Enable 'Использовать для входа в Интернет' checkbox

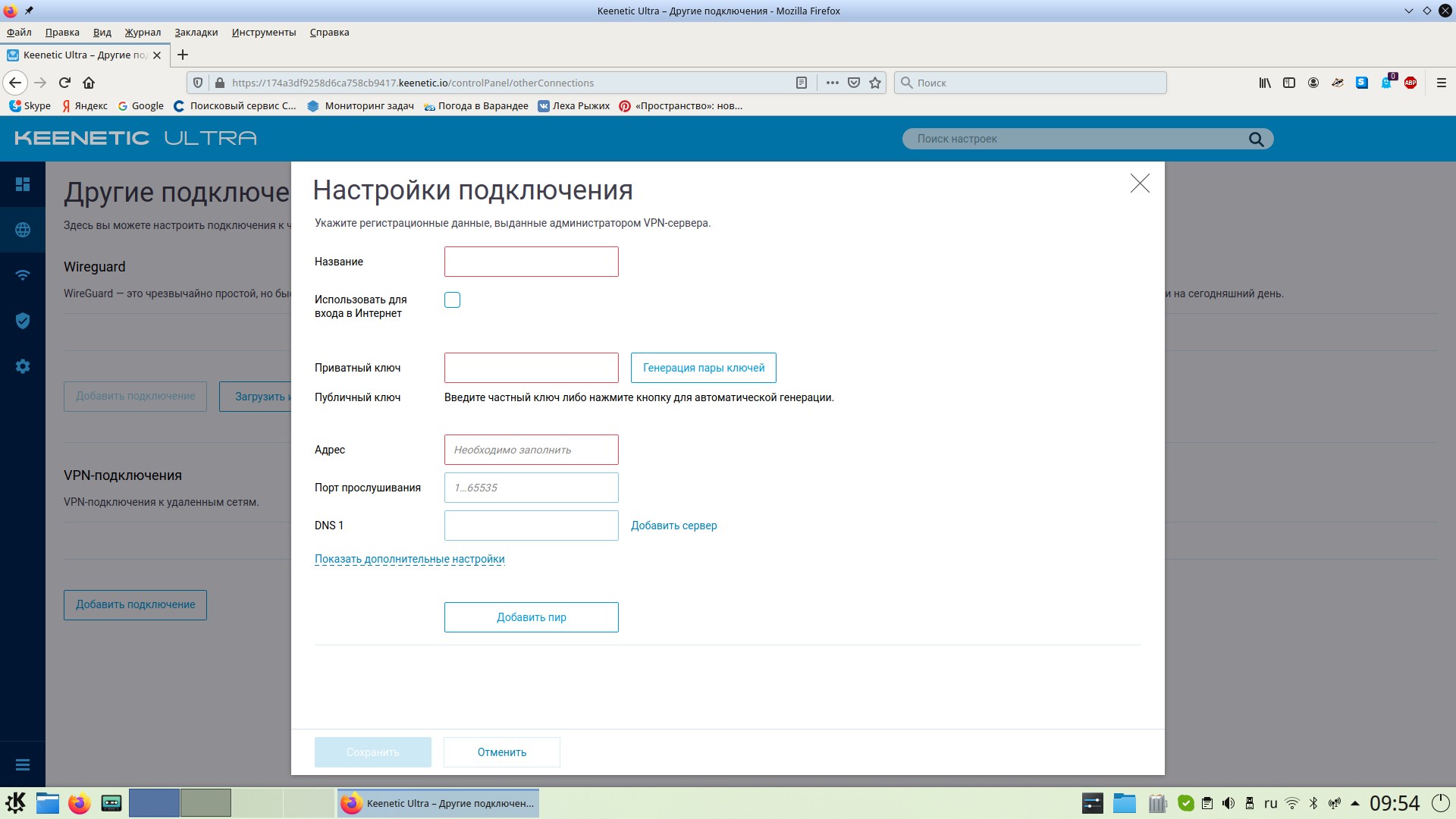tap(452, 300)
